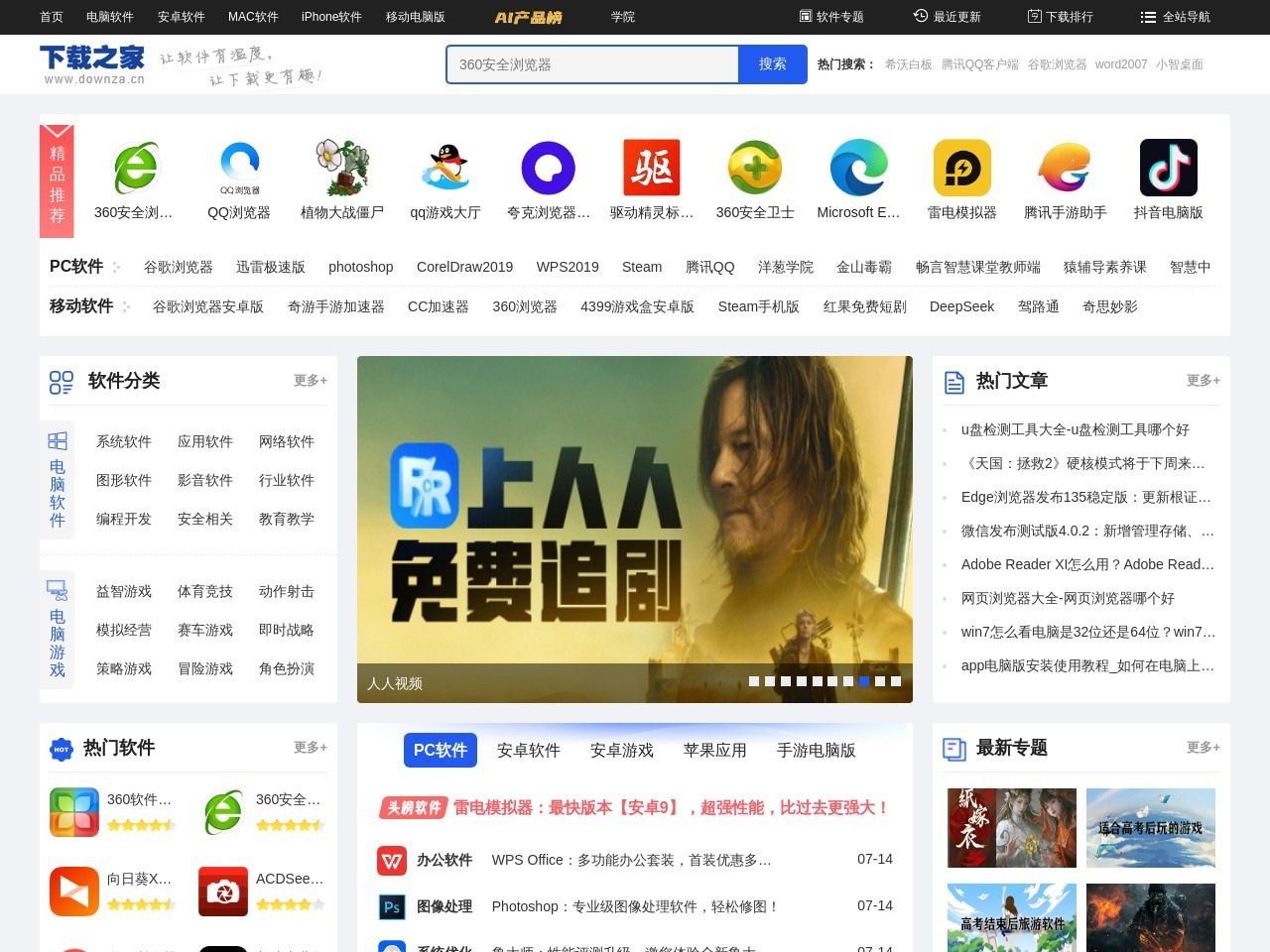Open the 360安全卫士 icon
This screenshot has width=1270, height=952.
coord(755,167)
